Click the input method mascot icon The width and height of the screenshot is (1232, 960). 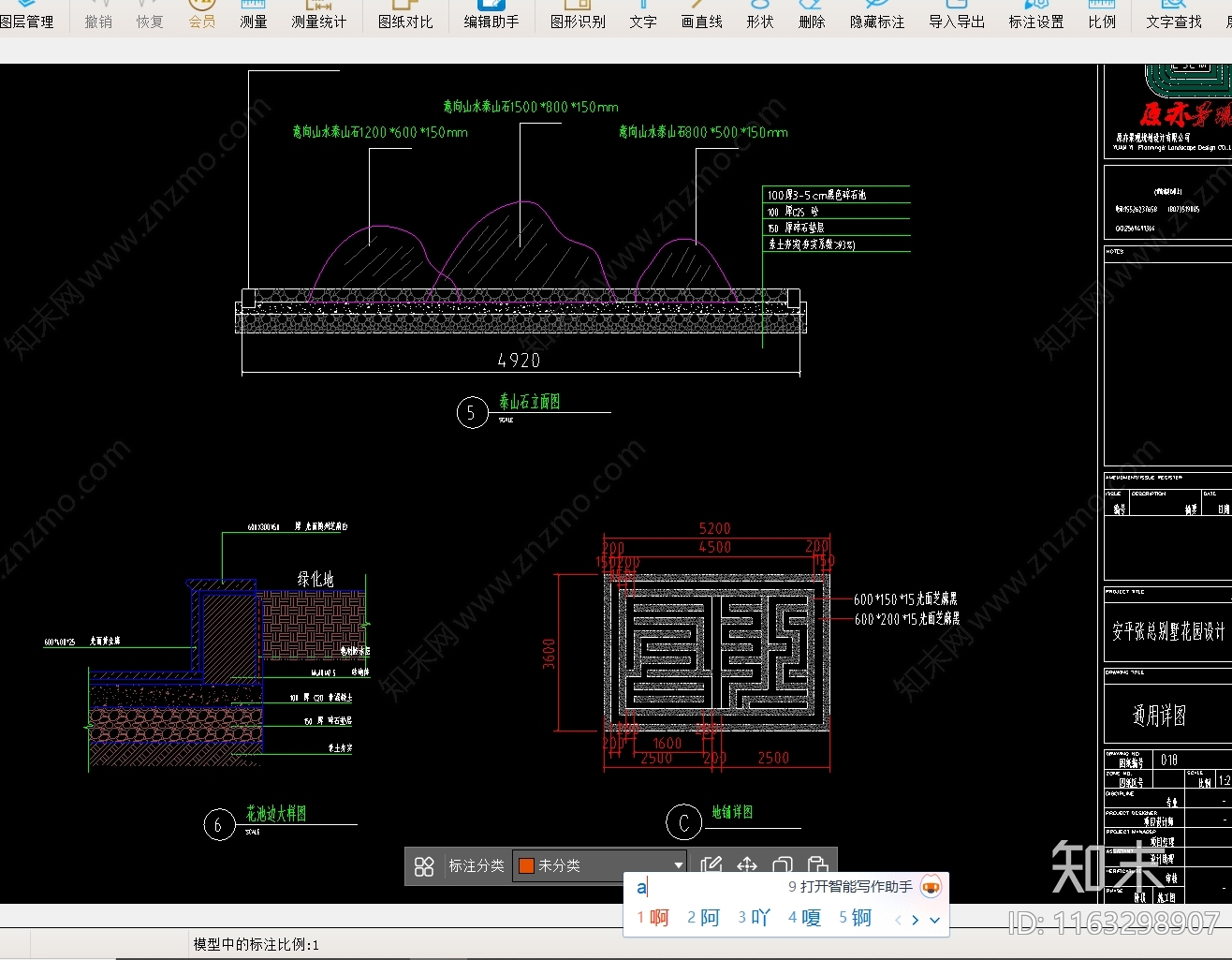point(931,886)
